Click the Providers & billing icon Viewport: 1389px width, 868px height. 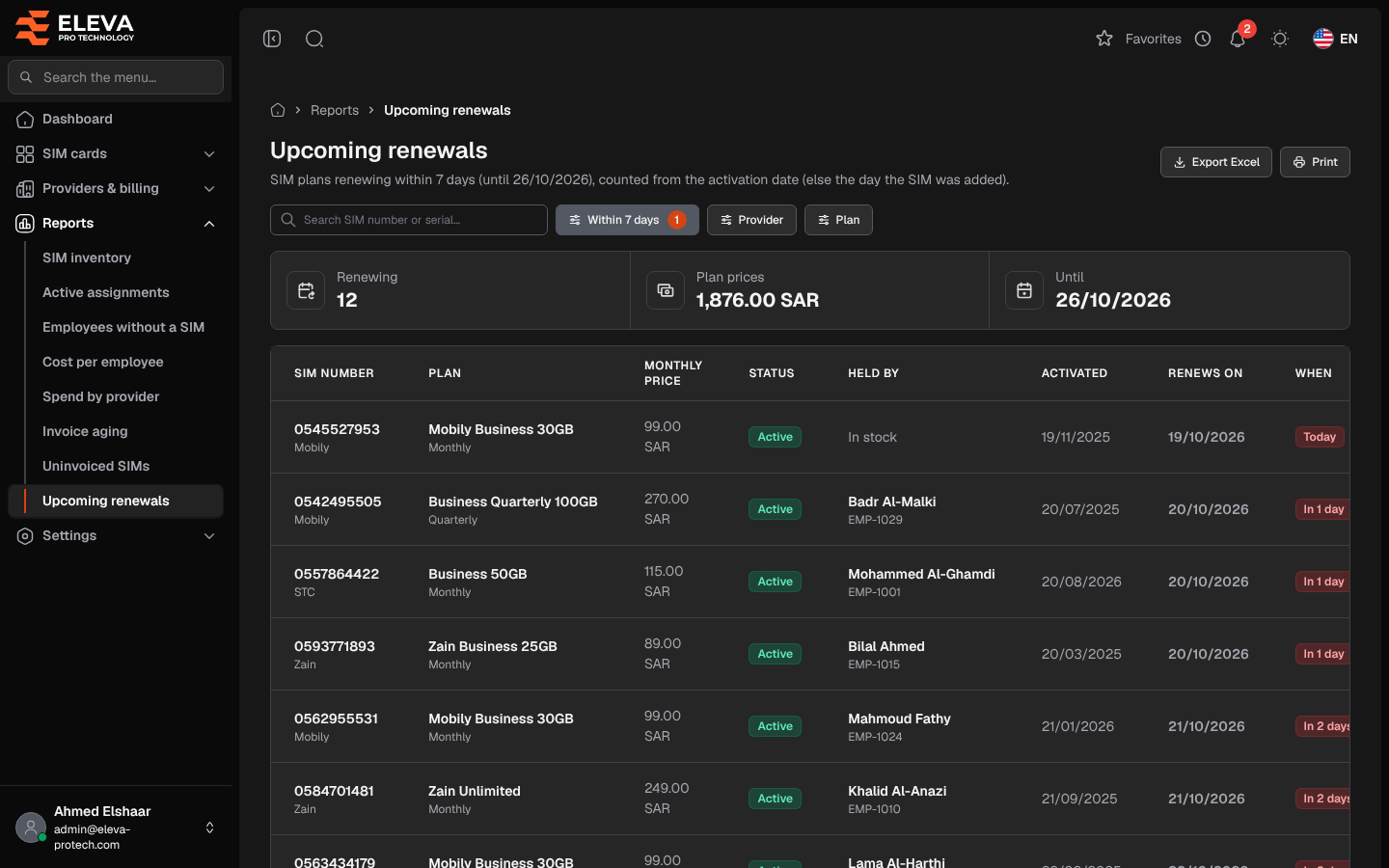[25, 188]
